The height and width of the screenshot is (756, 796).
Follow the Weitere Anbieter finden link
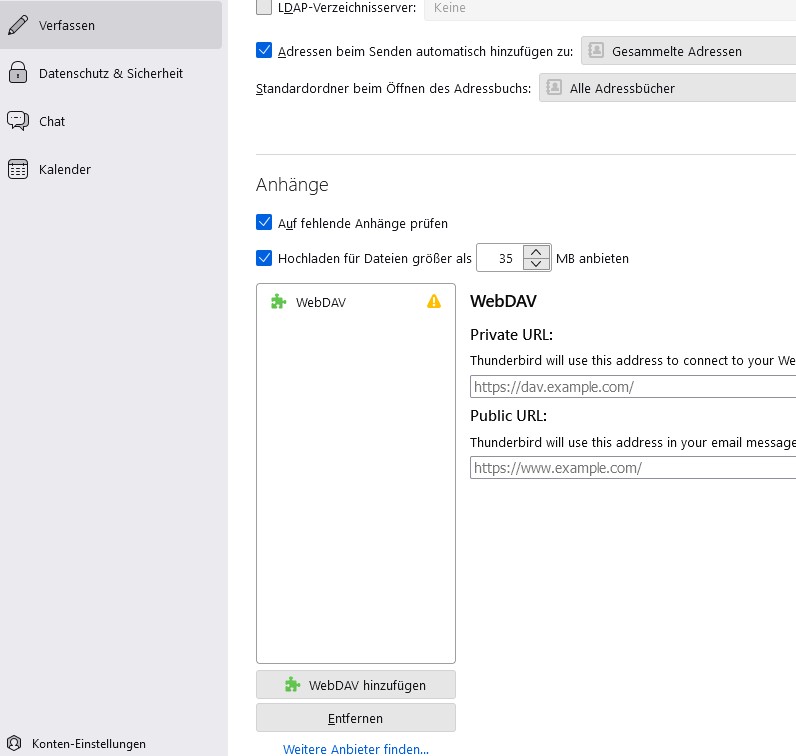pyautogui.click(x=355, y=749)
